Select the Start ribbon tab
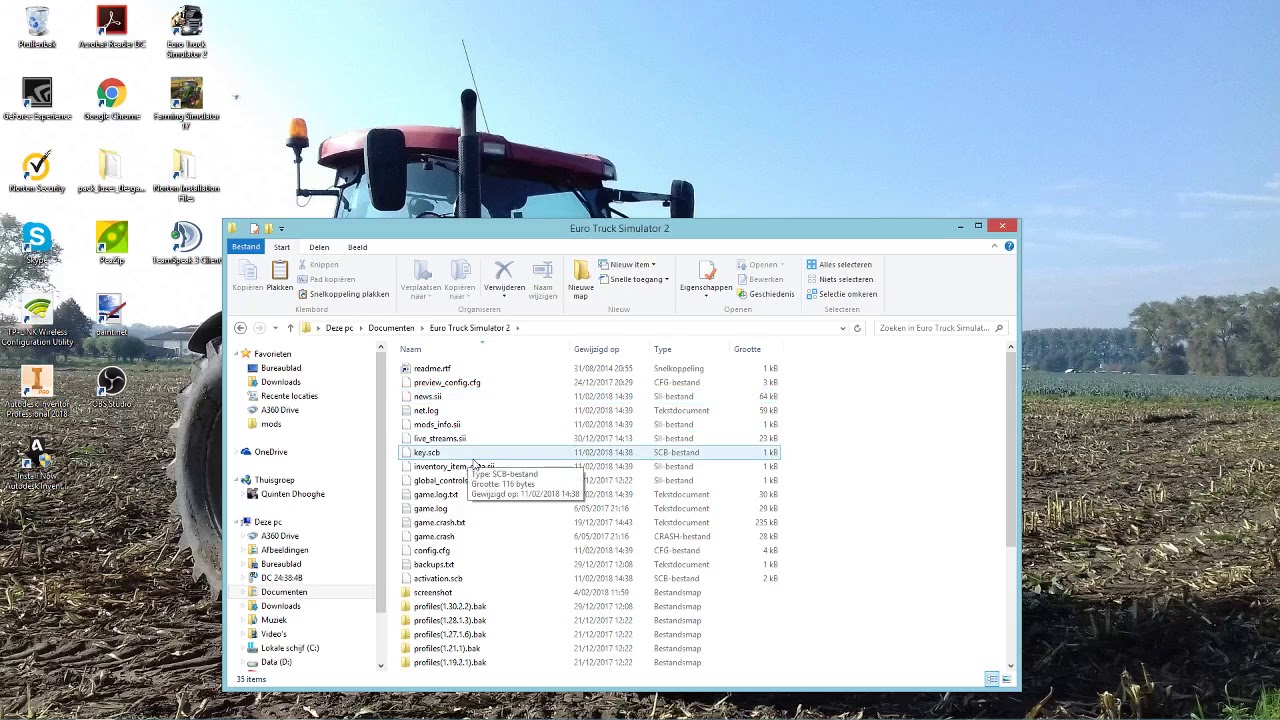The height and width of the screenshot is (720, 1280). 282,247
